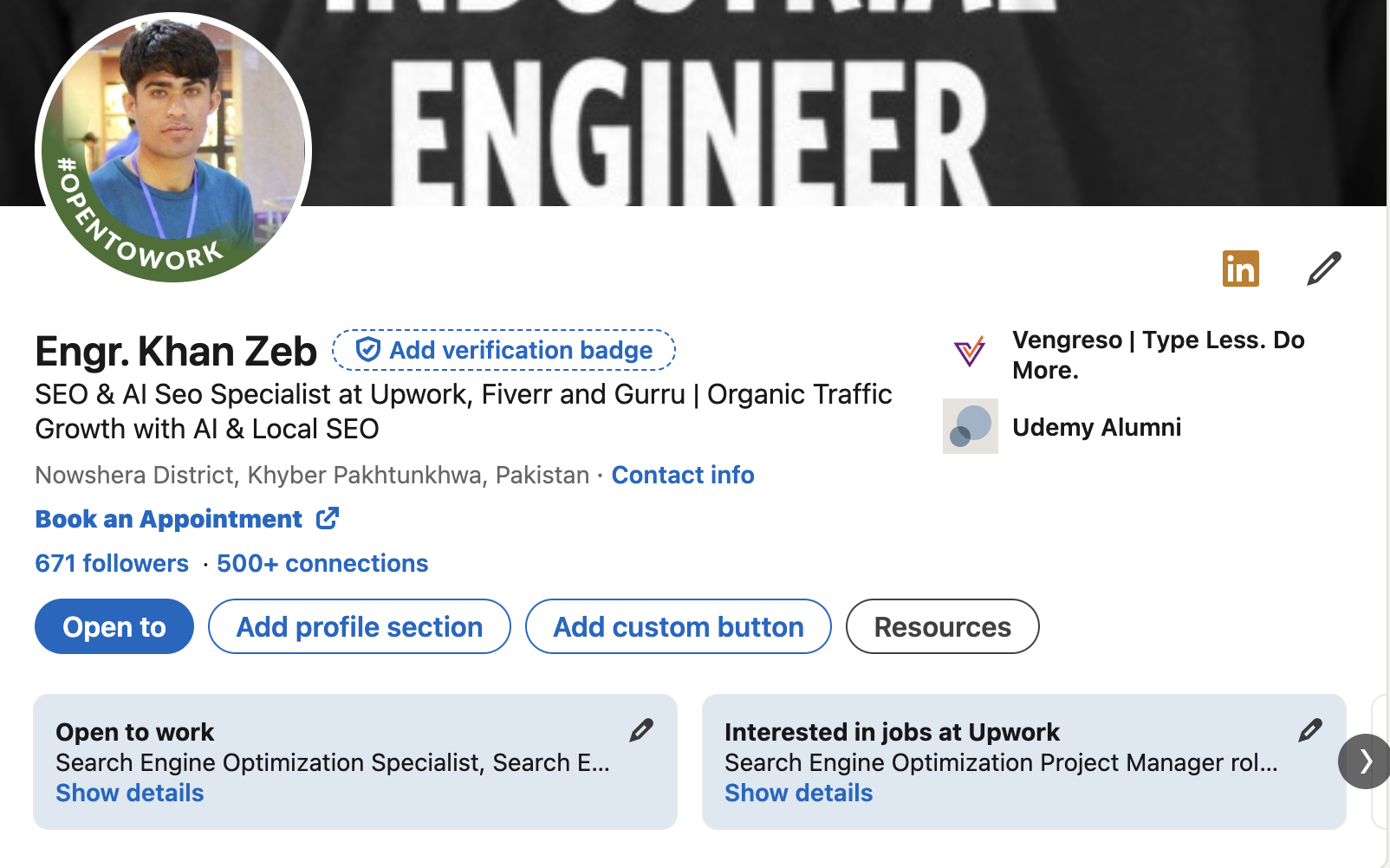Image resolution: width=1390 pixels, height=868 pixels.
Task: Click the gold LinkedIn Premium icon
Action: point(1240,269)
